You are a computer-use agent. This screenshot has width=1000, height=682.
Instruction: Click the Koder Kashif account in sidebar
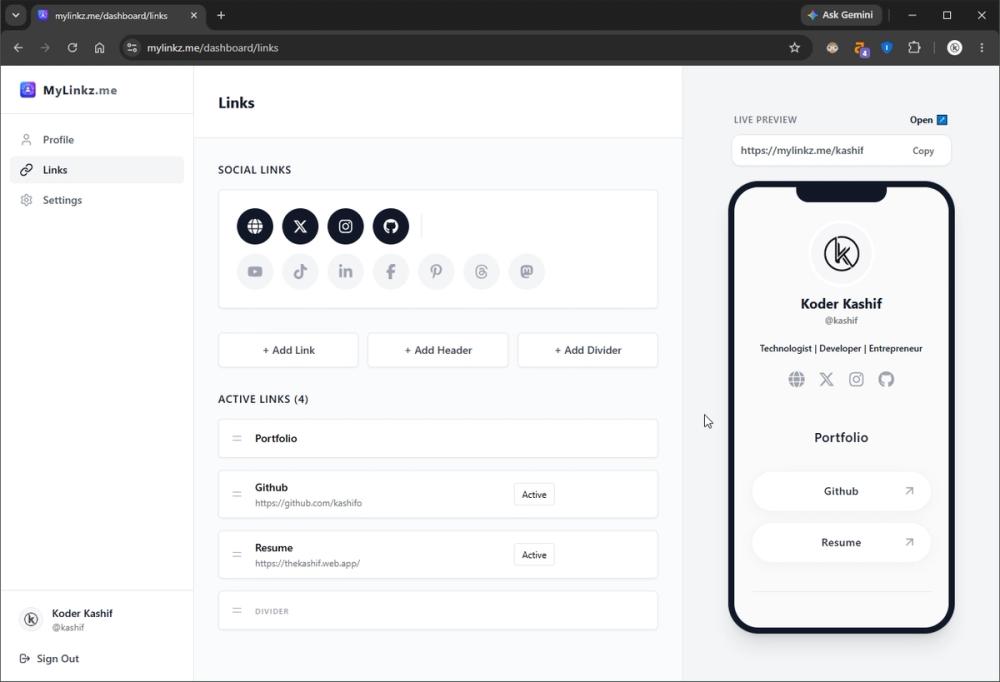pyautogui.click(x=66, y=619)
